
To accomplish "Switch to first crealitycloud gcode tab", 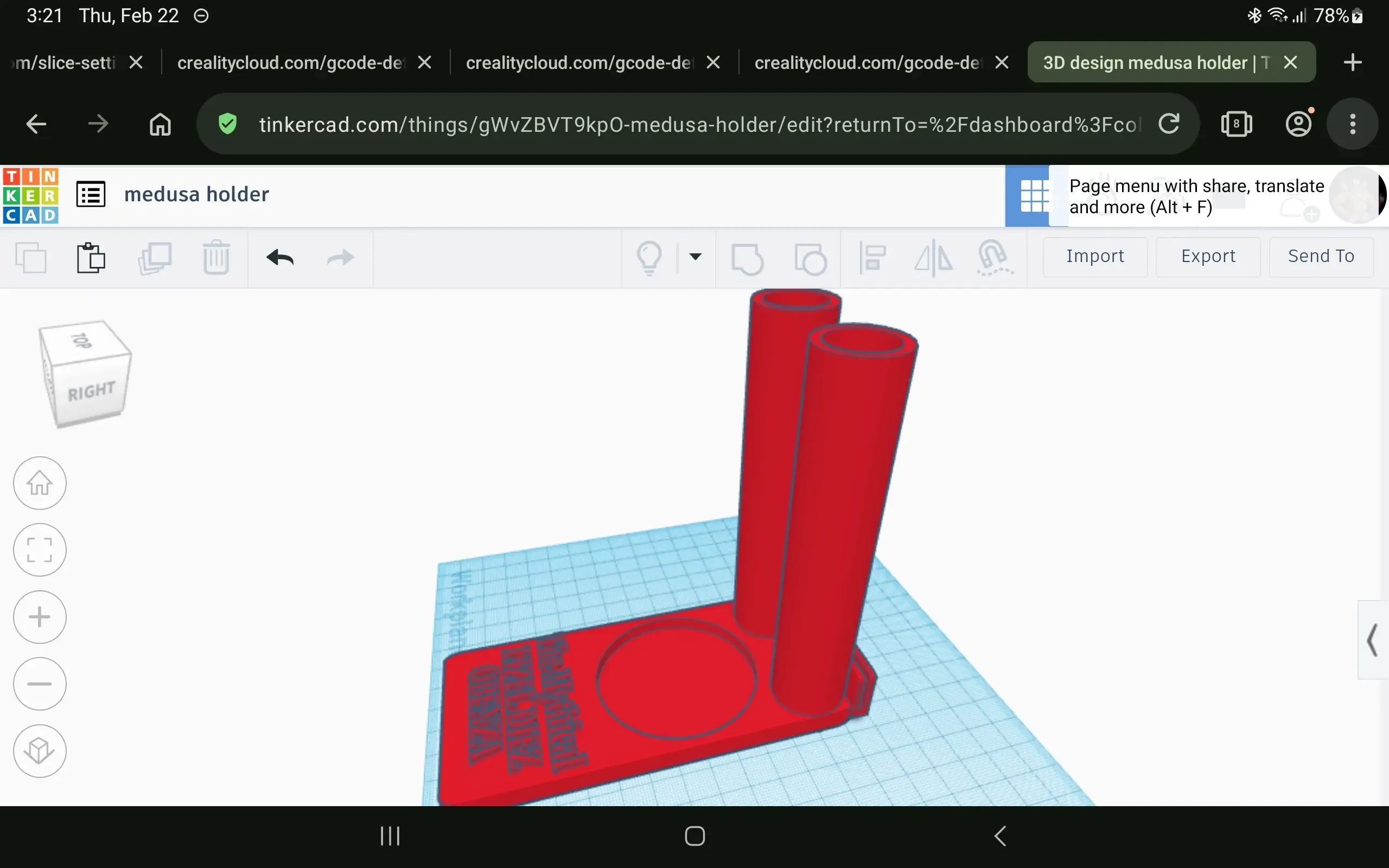I will (x=290, y=62).
